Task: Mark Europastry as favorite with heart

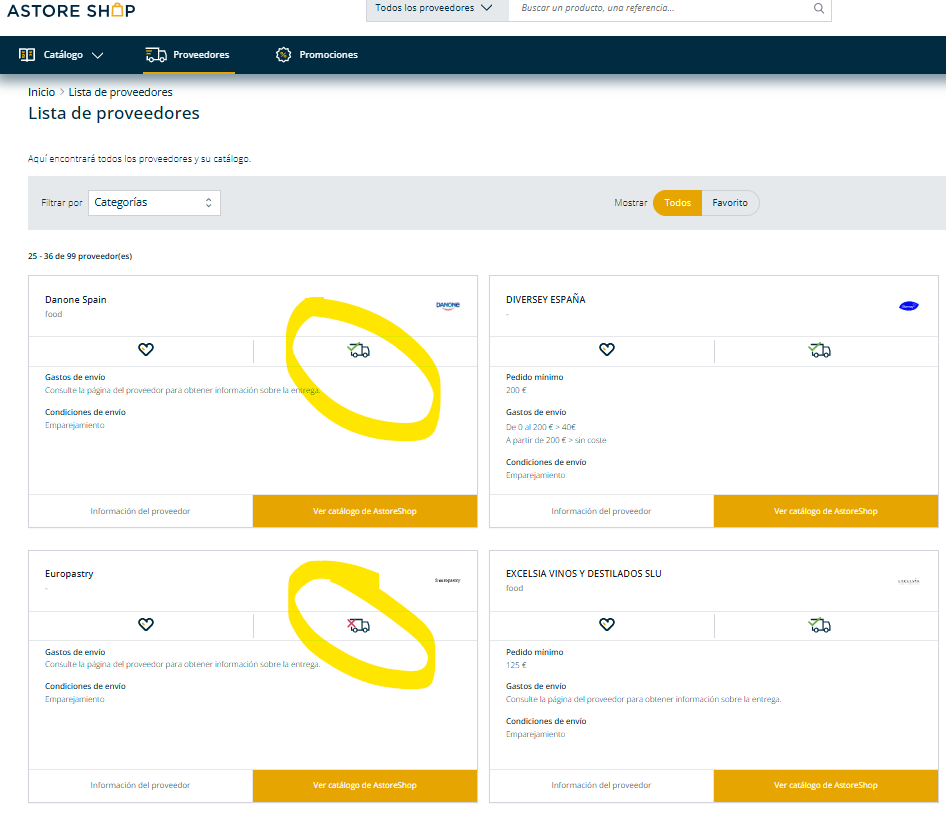Action: point(146,625)
